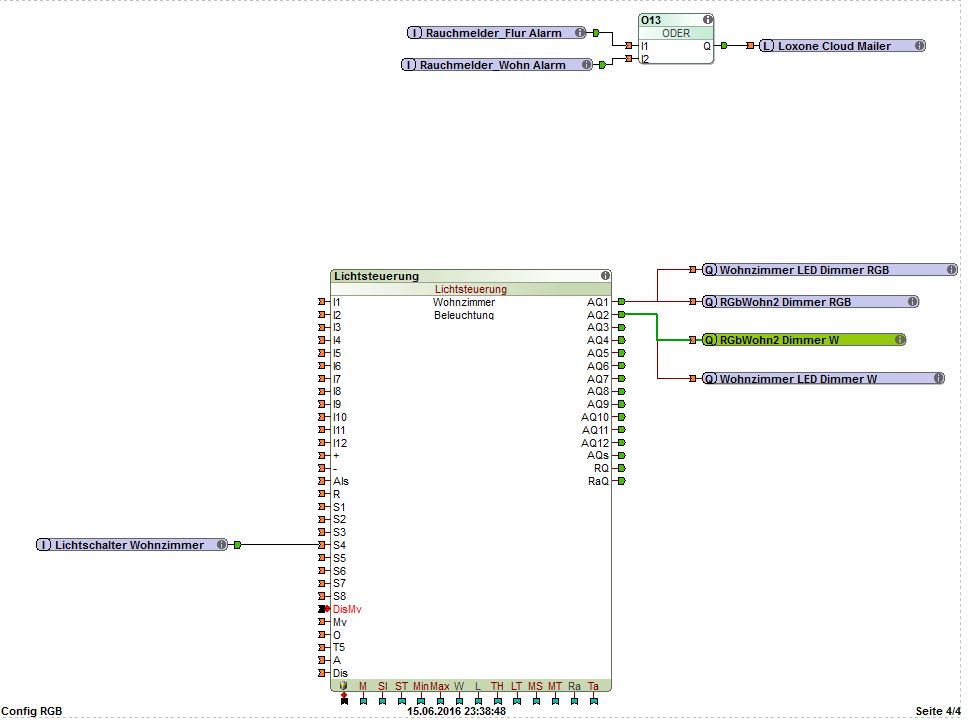Select the Loxone Cloud Mailer object

842,46
